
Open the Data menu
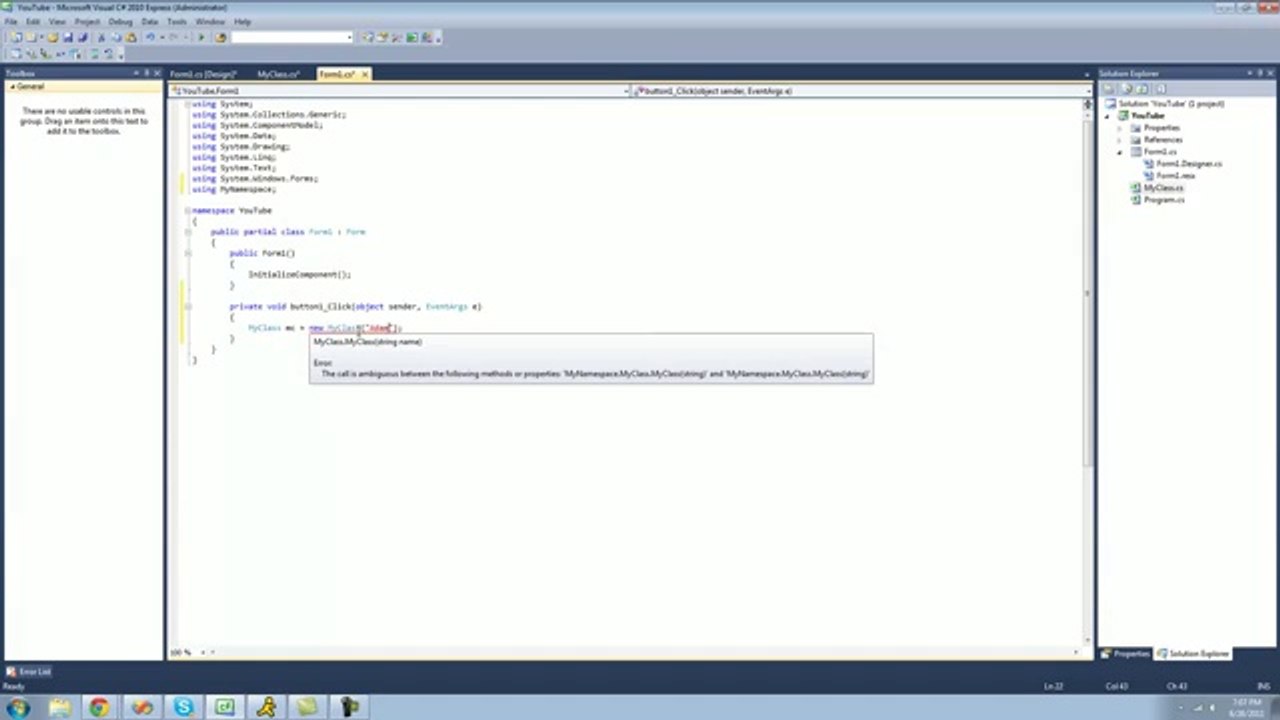pos(150,21)
